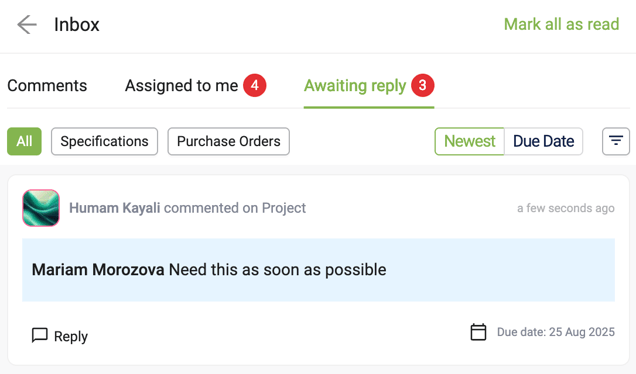The height and width of the screenshot is (374, 636).
Task: Open the Assigned to me tab
Action: [181, 86]
